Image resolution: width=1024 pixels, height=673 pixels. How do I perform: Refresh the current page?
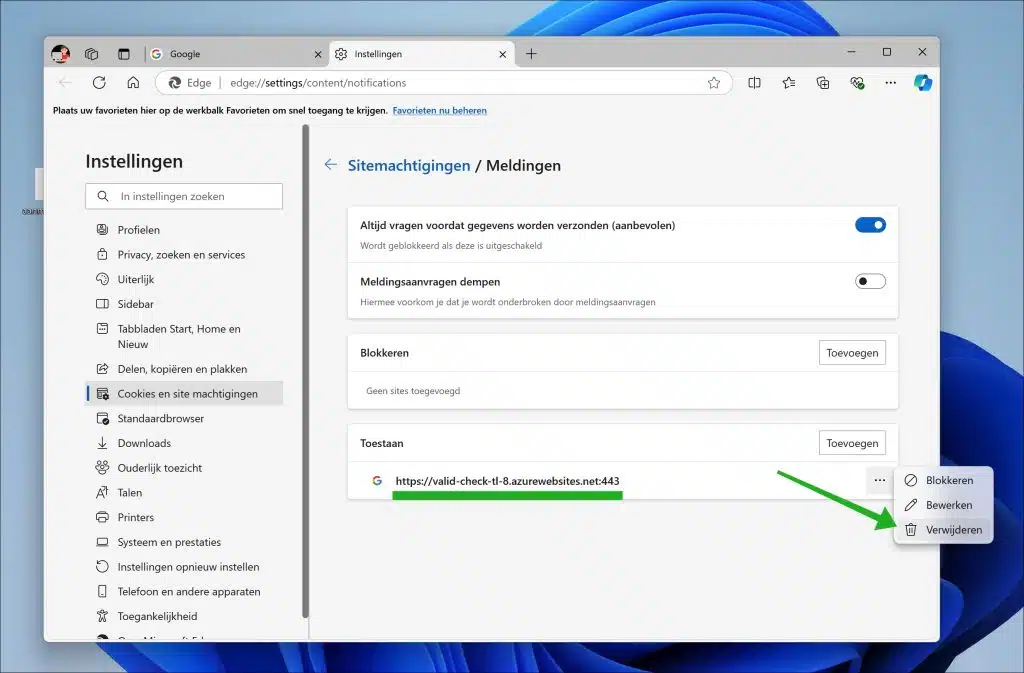[99, 83]
